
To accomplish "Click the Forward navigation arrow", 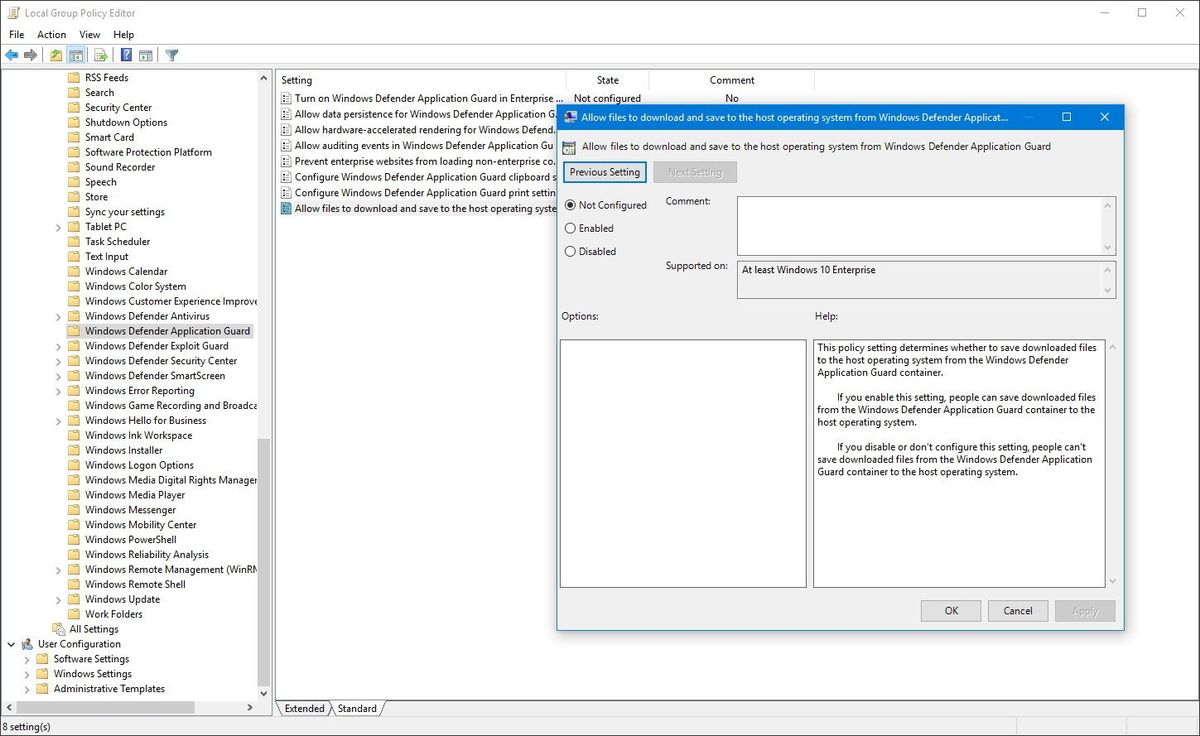I will 30,54.
